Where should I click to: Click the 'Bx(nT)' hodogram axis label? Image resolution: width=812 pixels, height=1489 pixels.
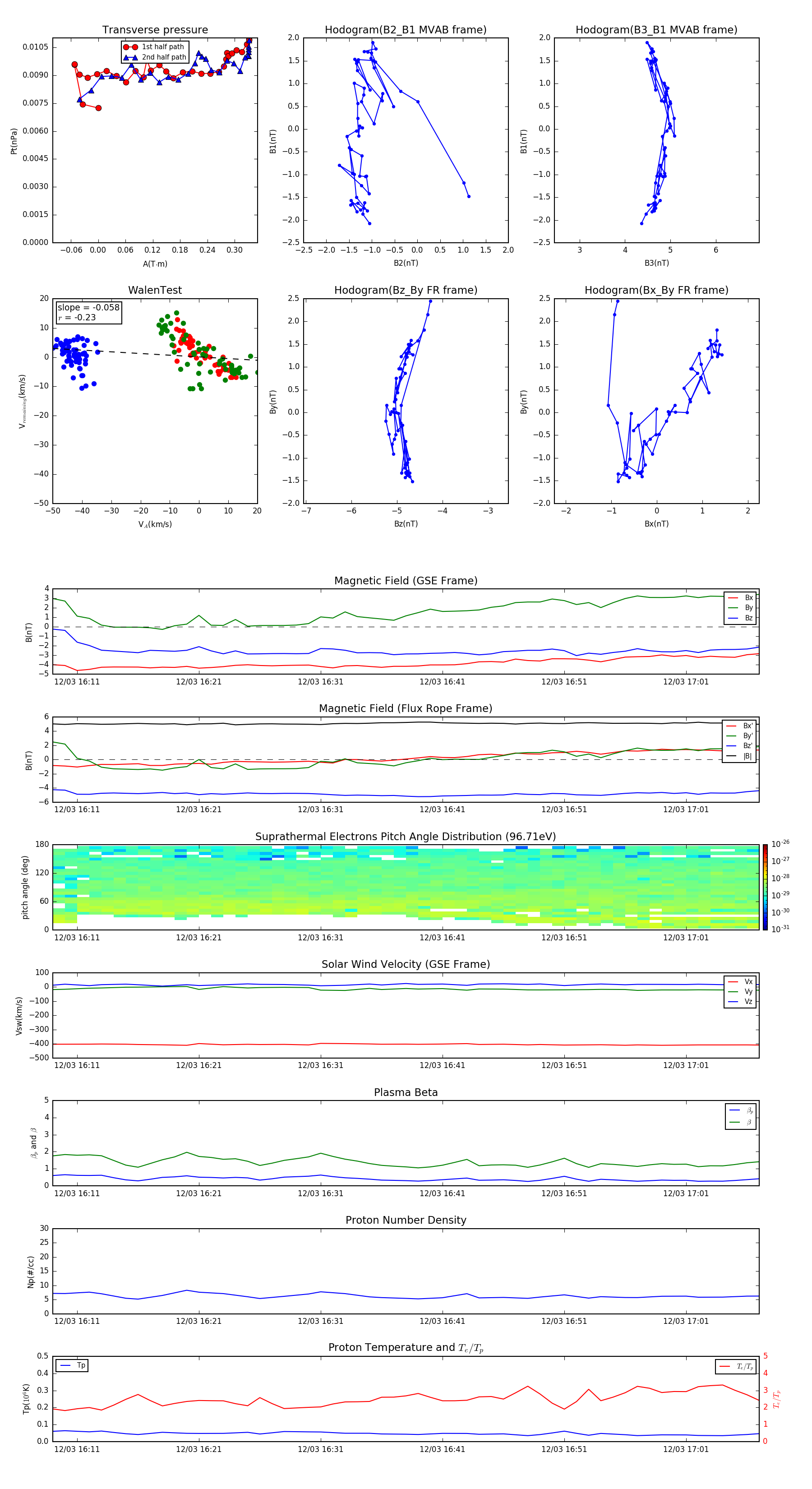(x=656, y=524)
